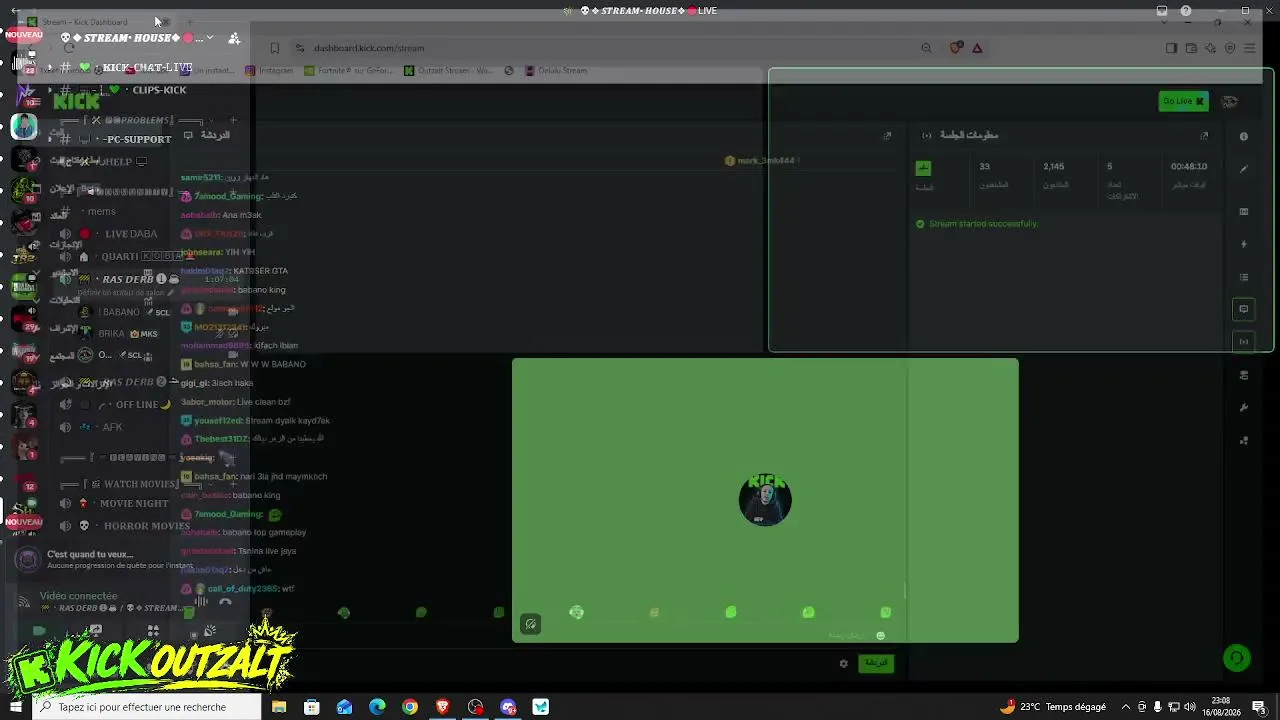
Task: Click the green Go Live button
Action: click(x=1183, y=101)
